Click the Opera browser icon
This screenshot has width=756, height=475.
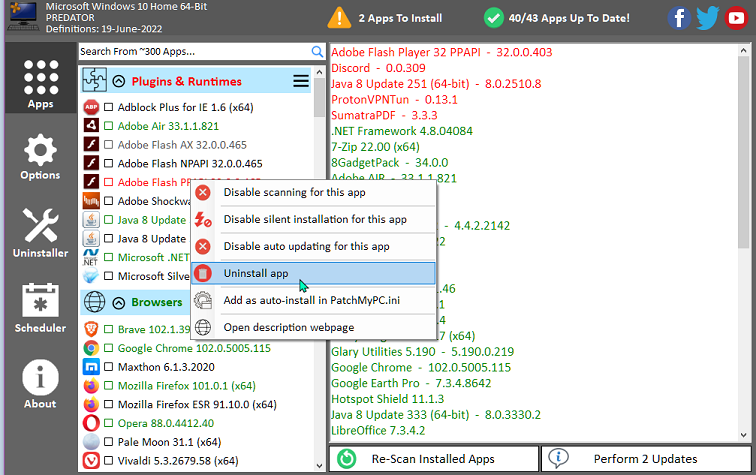pos(91,423)
